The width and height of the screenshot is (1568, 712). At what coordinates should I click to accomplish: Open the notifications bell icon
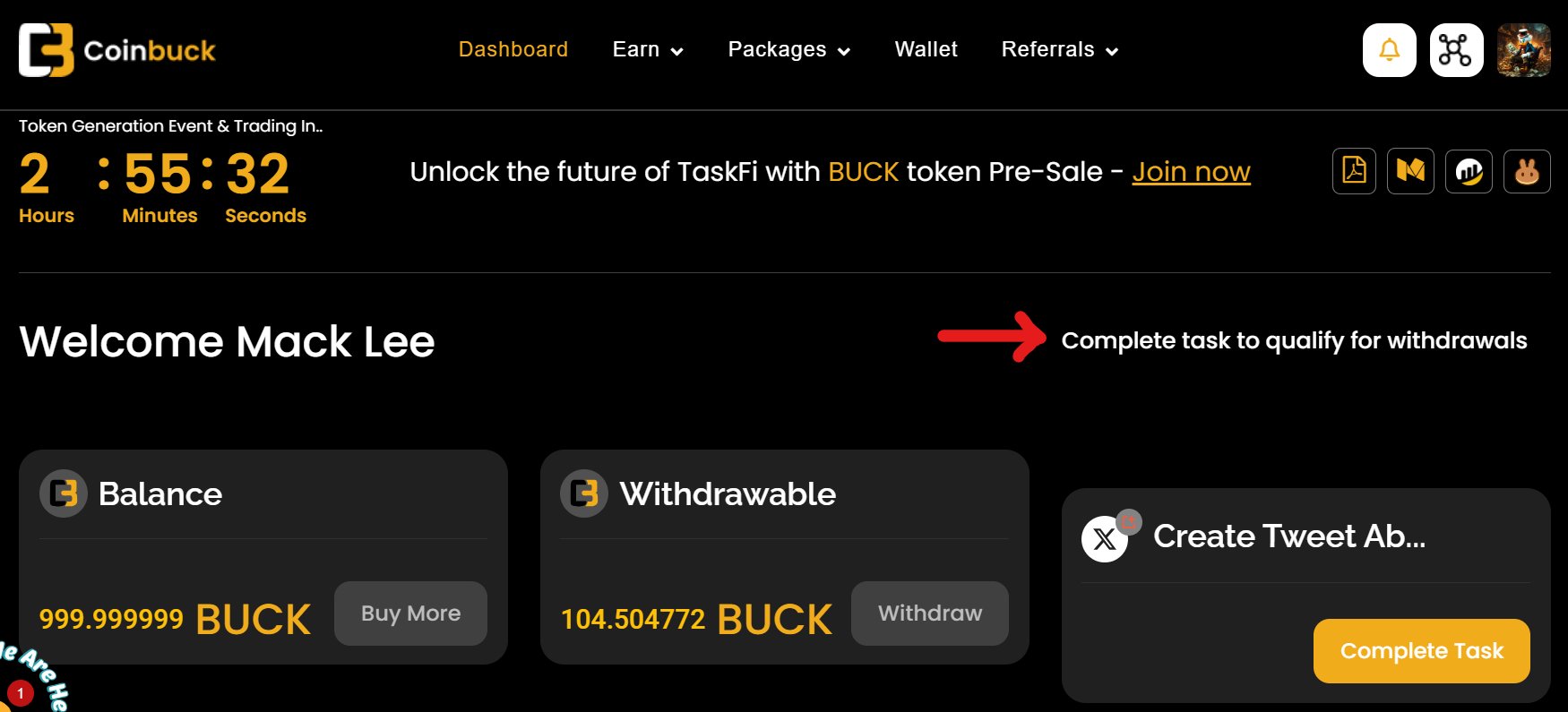click(1389, 50)
